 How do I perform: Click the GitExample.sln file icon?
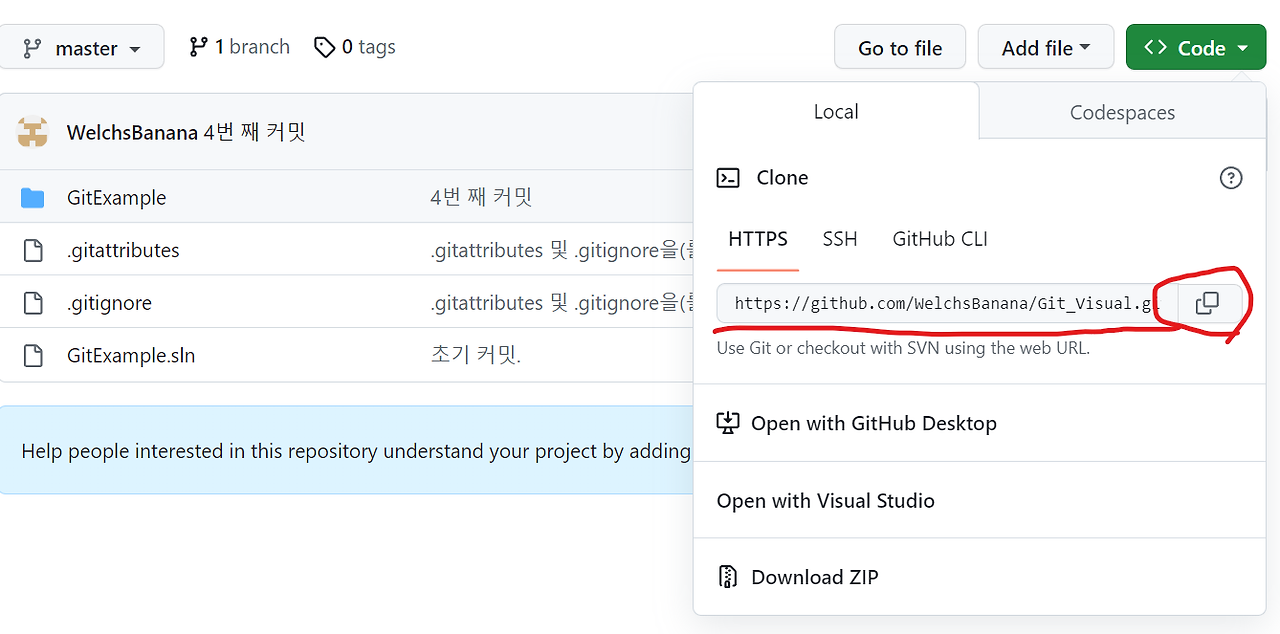pos(33,355)
